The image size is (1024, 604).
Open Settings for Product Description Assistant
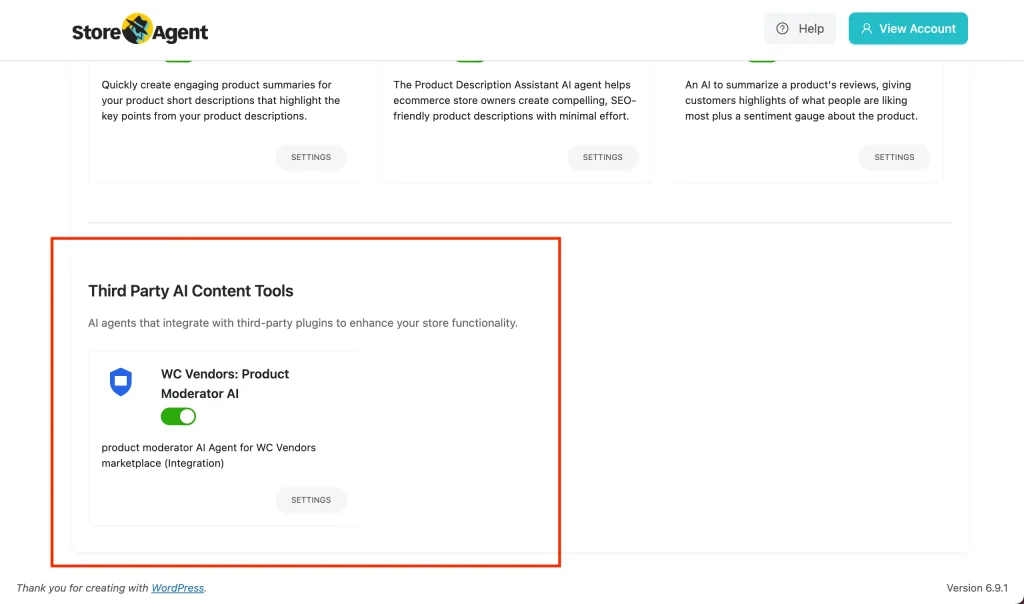click(603, 157)
